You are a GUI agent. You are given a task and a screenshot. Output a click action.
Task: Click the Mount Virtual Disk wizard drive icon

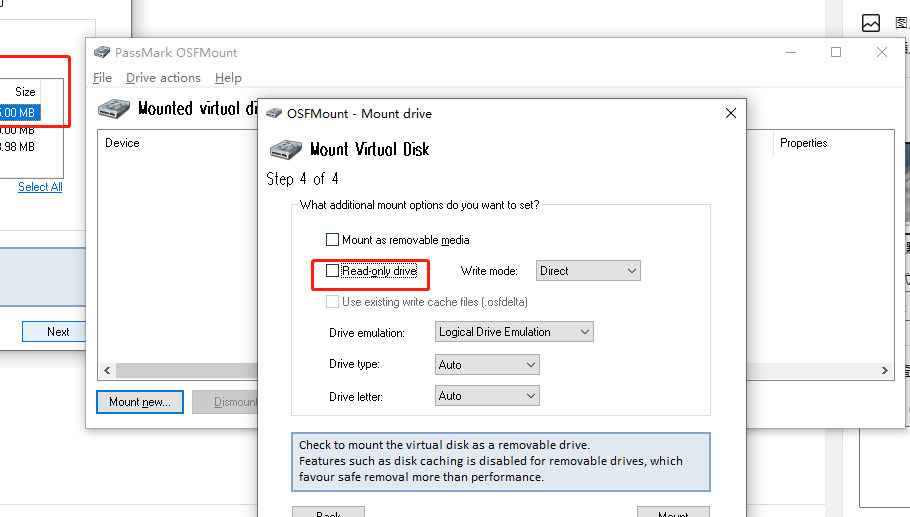[x=286, y=149]
